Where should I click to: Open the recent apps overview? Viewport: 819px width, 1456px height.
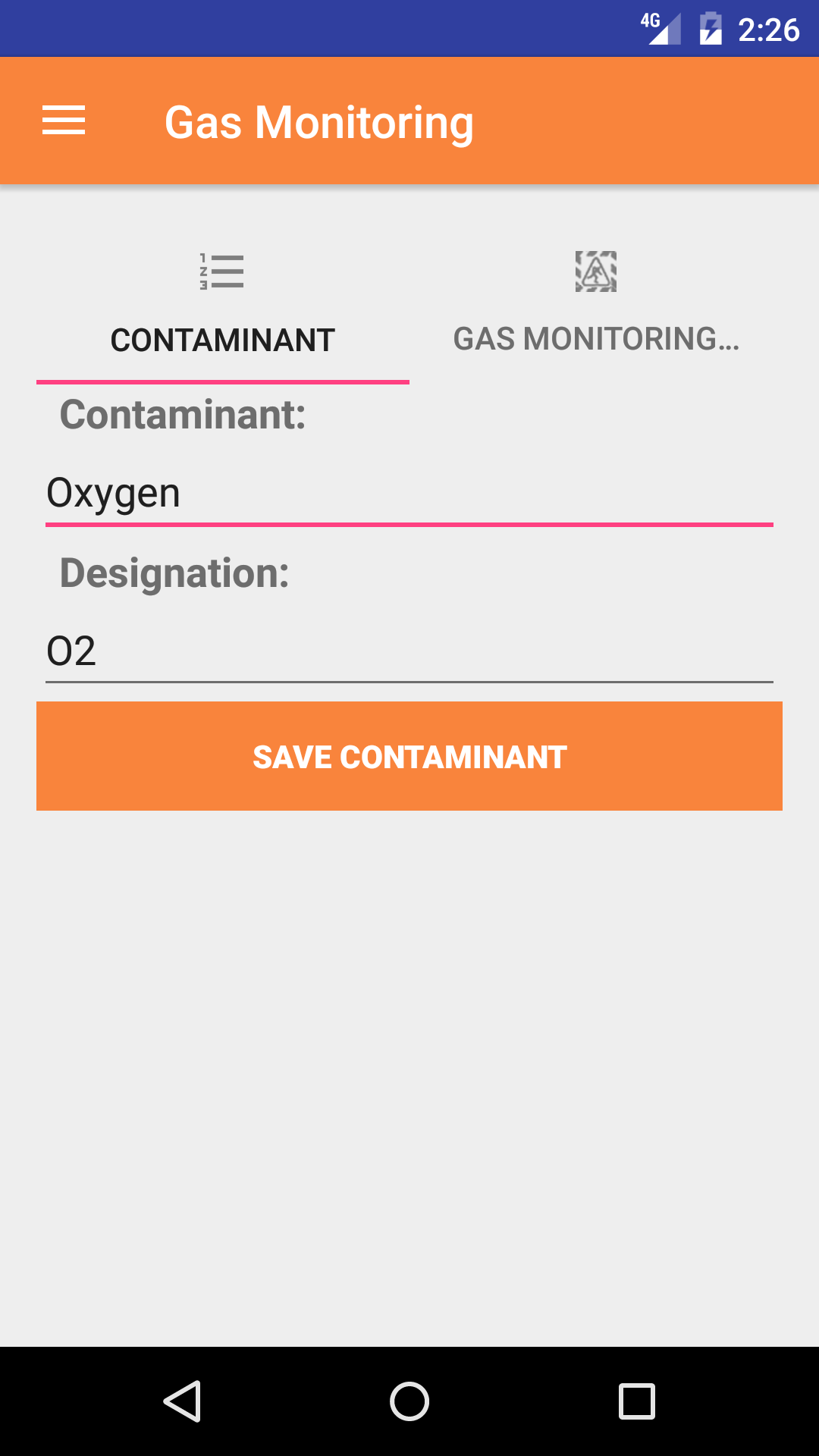tap(637, 1401)
